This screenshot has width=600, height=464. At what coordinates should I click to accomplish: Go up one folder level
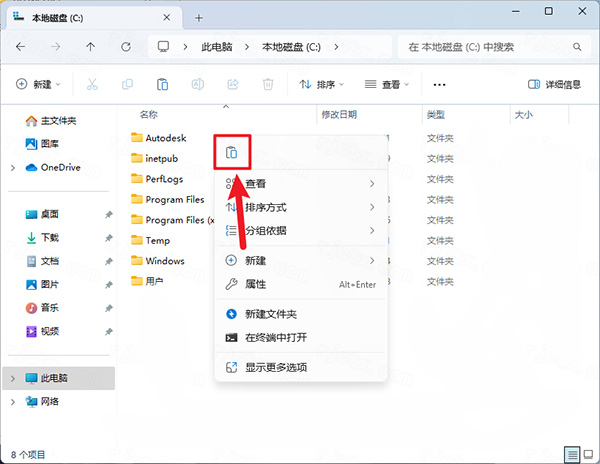coord(90,47)
